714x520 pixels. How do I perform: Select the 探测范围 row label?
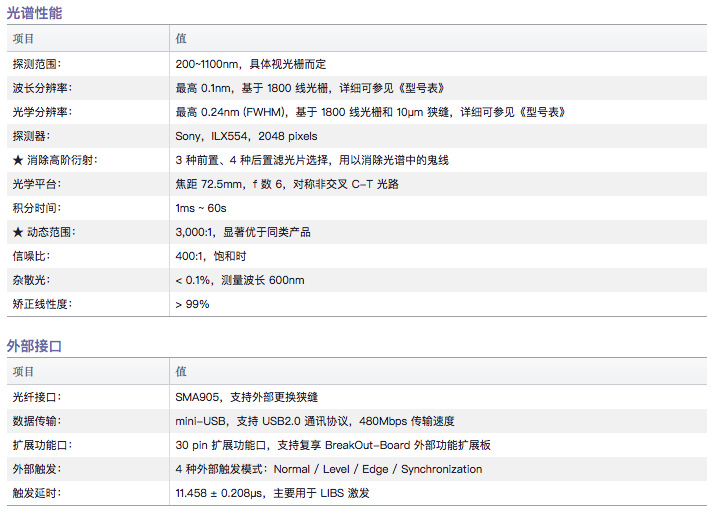pos(35,64)
